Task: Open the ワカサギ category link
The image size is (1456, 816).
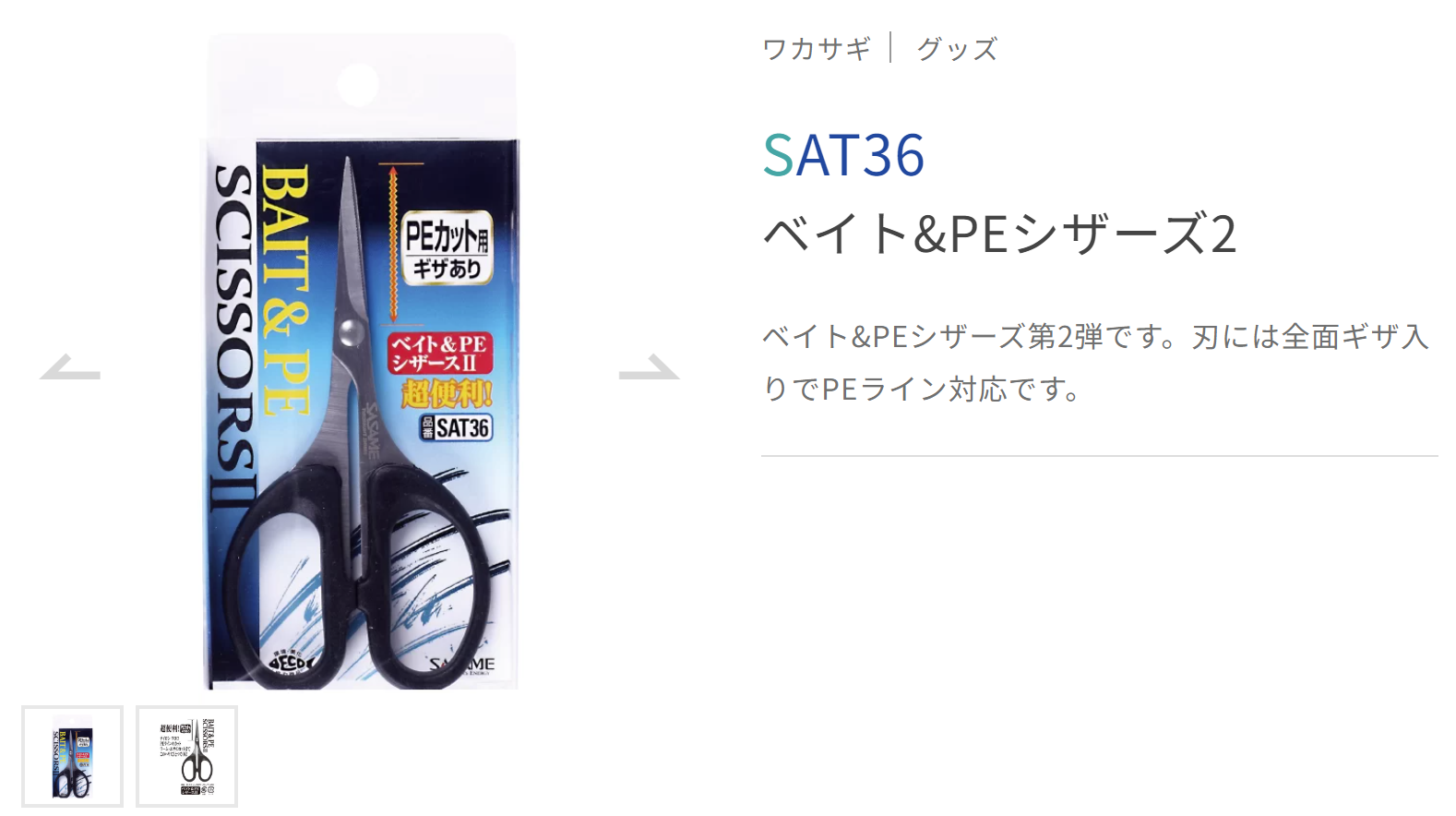Action: click(x=817, y=49)
